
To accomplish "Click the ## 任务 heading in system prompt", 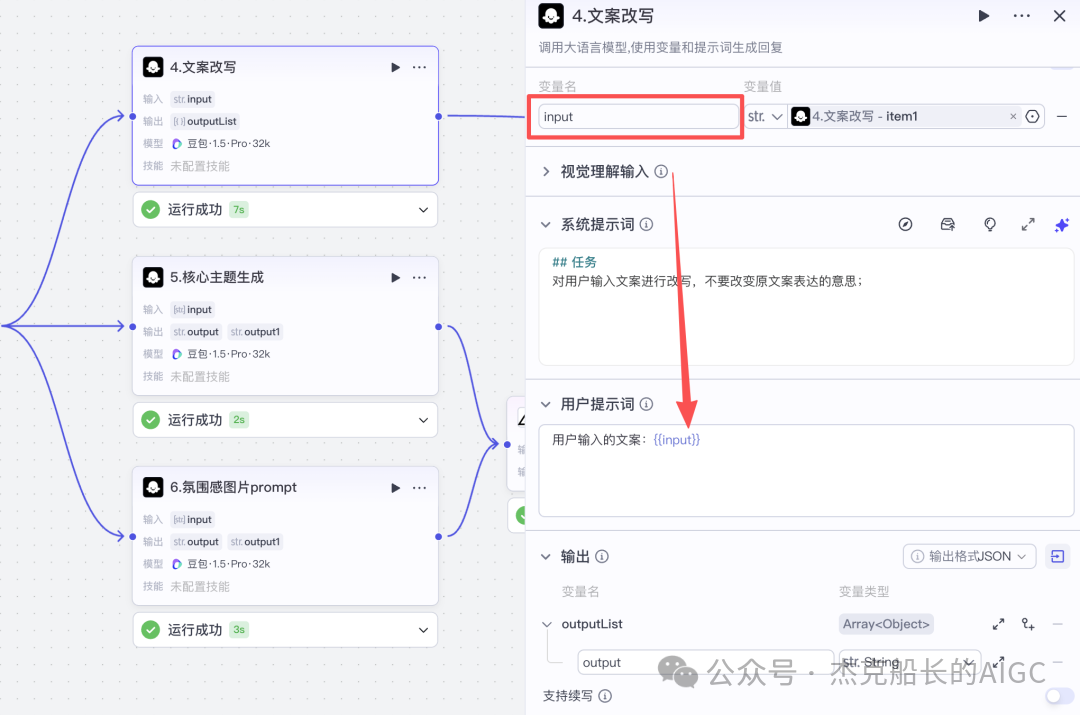I will tap(574, 262).
